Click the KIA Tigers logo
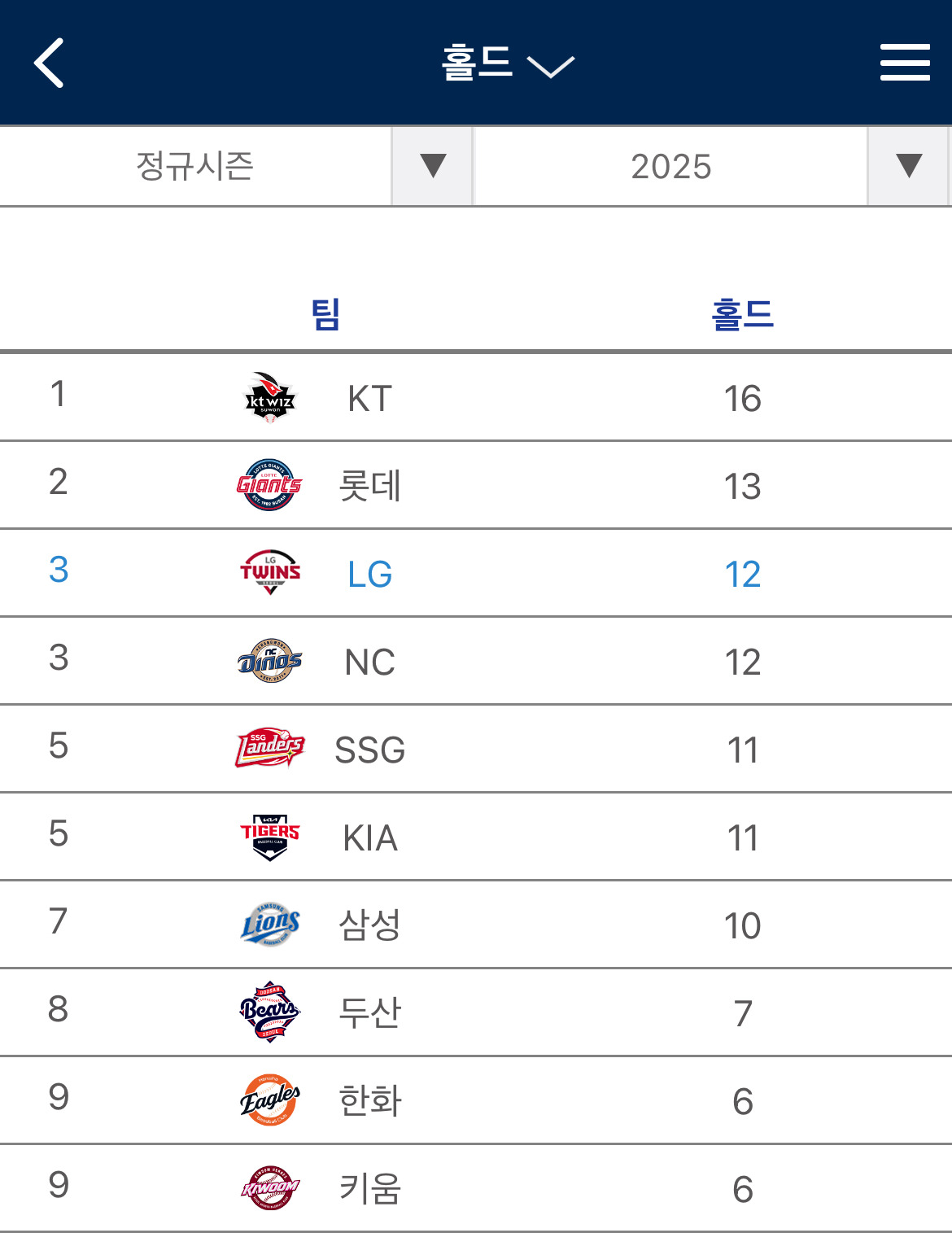Viewport: 952px width, 1233px height. [270, 837]
